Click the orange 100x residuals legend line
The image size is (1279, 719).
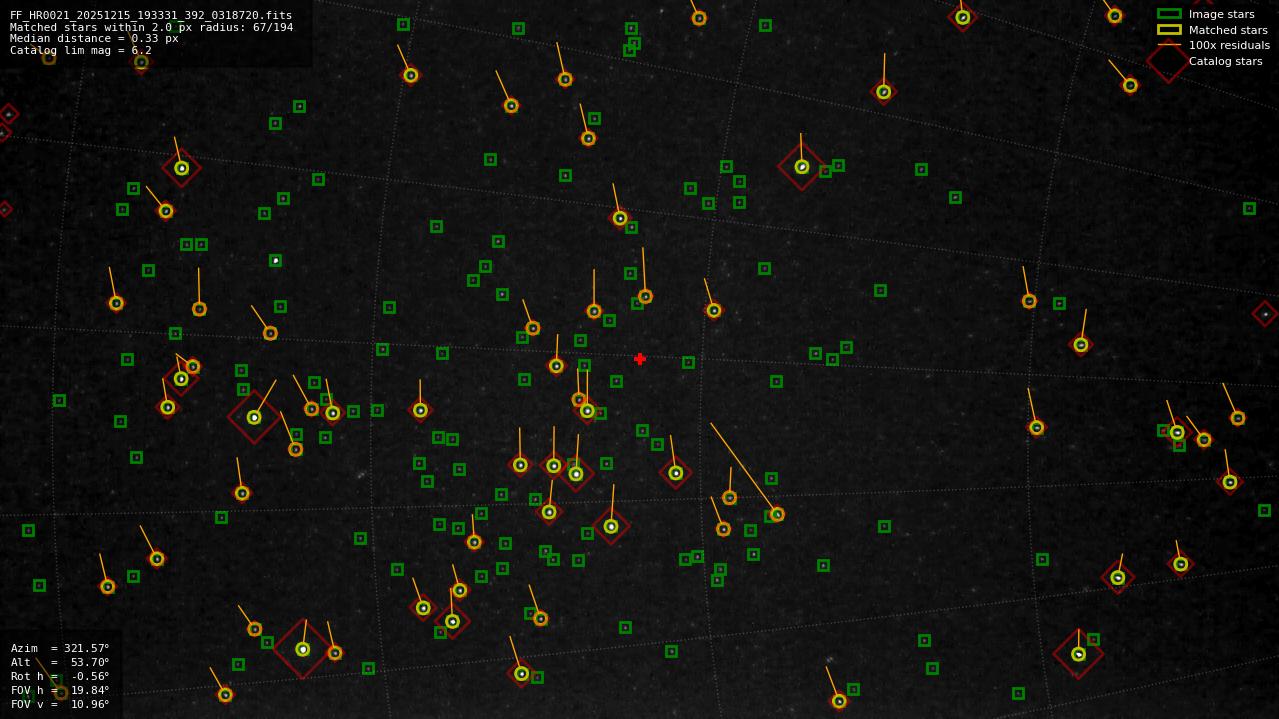(1169, 45)
